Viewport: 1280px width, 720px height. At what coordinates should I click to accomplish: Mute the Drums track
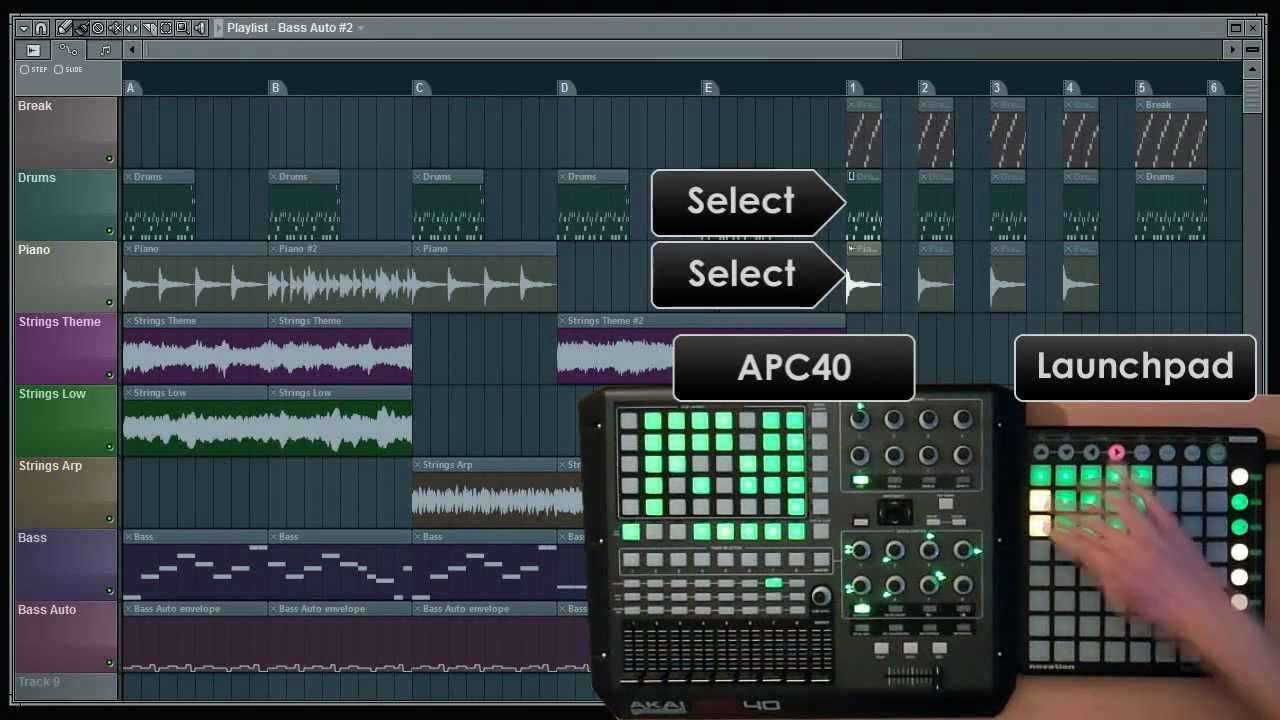[x=109, y=231]
